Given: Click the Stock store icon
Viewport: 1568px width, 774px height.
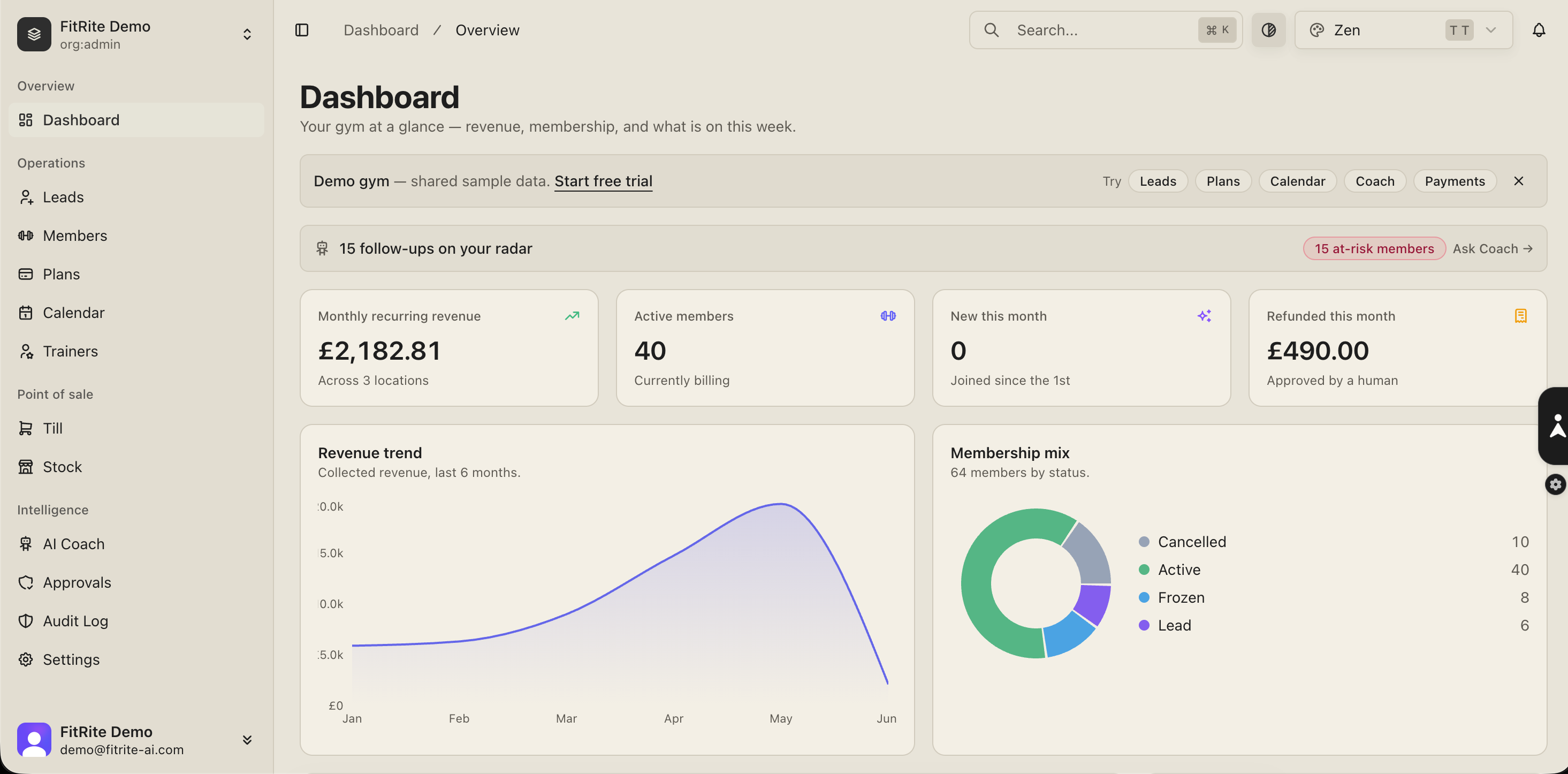Looking at the screenshot, I should 25,466.
